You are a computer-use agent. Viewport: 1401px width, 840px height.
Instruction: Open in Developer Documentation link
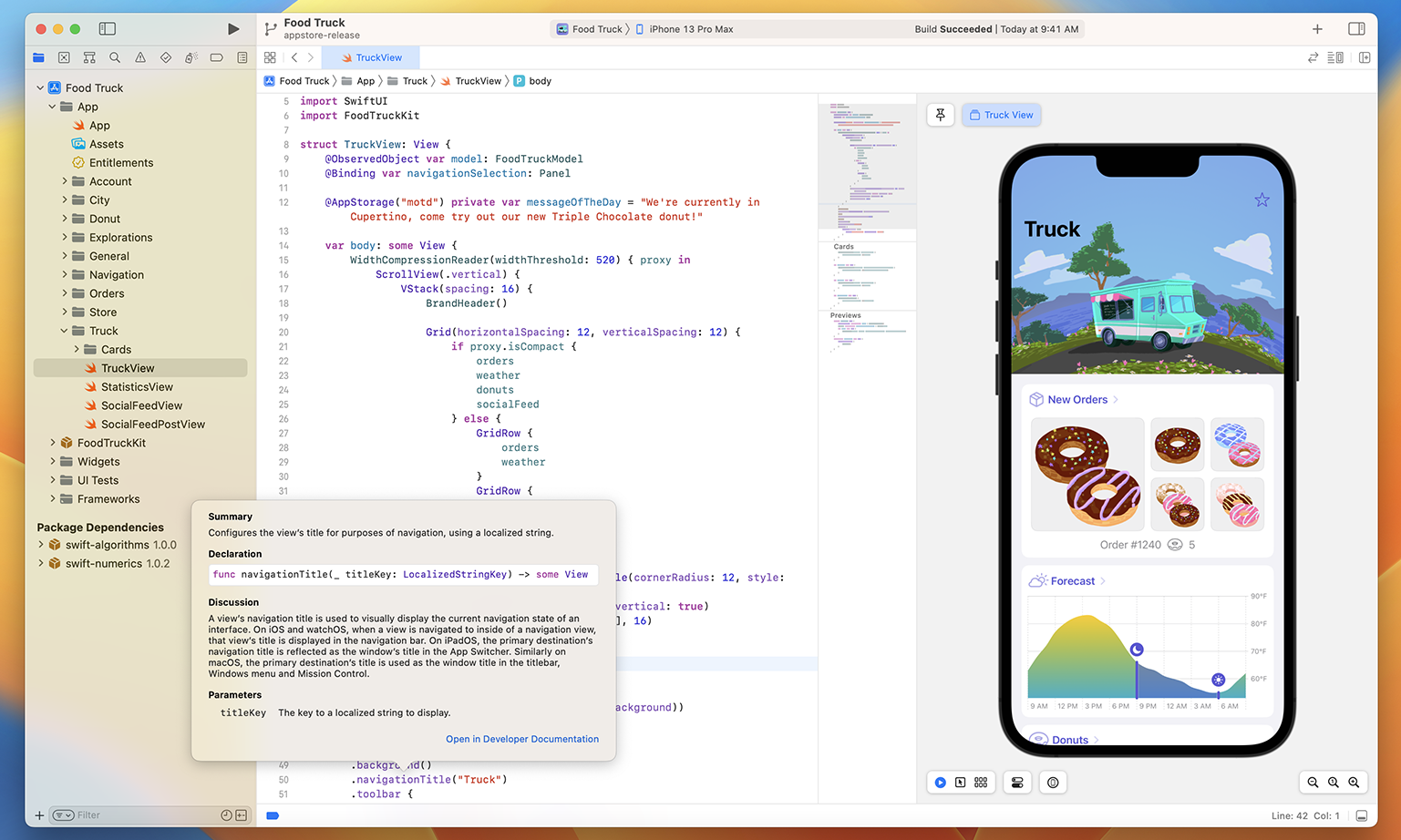click(521, 739)
